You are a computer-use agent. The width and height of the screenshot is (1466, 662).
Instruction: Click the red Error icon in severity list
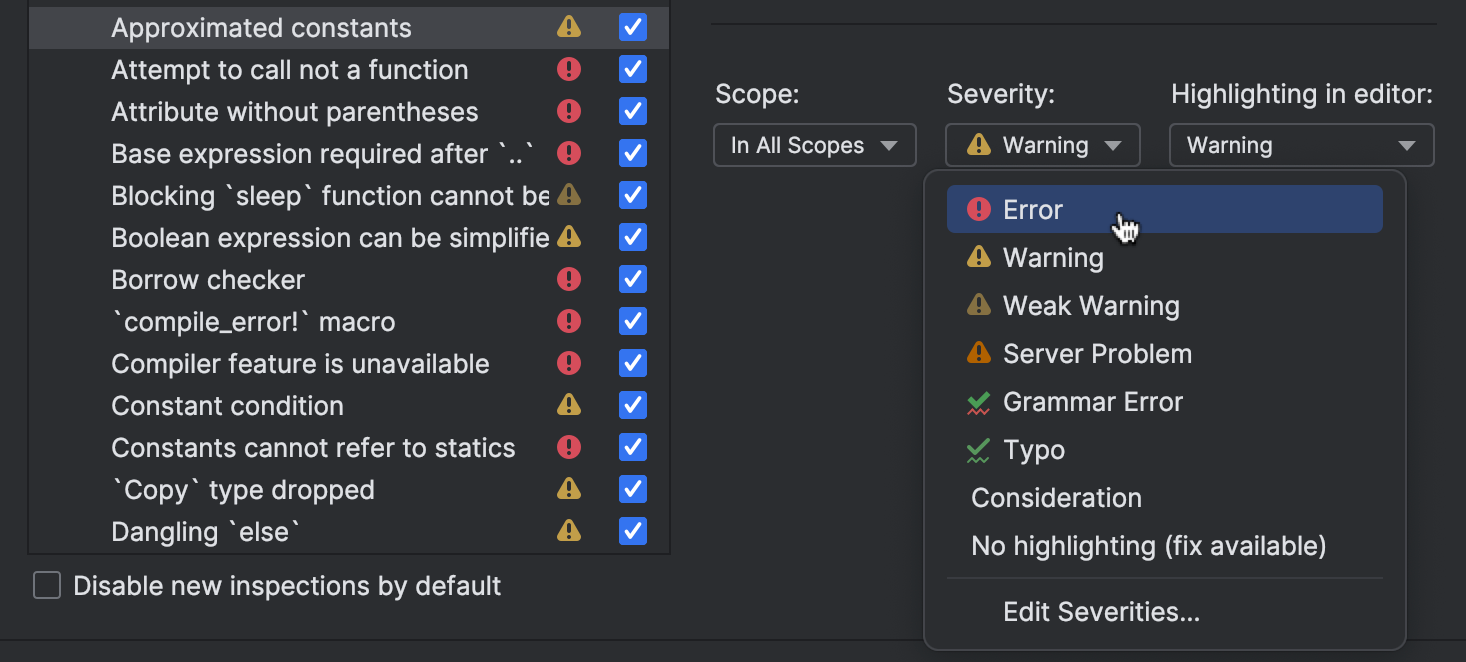pyautogui.click(x=978, y=210)
